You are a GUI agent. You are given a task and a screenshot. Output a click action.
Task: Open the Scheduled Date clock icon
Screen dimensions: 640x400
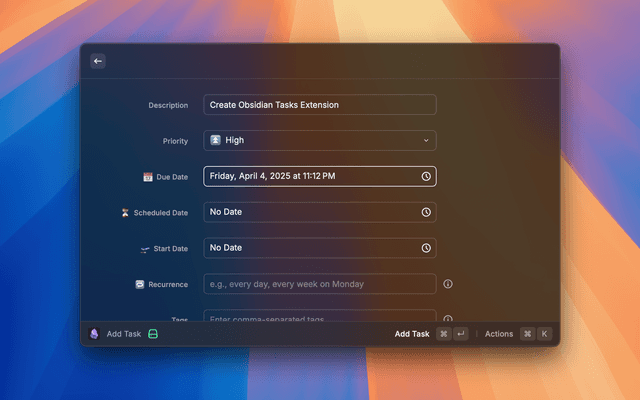coord(426,212)
